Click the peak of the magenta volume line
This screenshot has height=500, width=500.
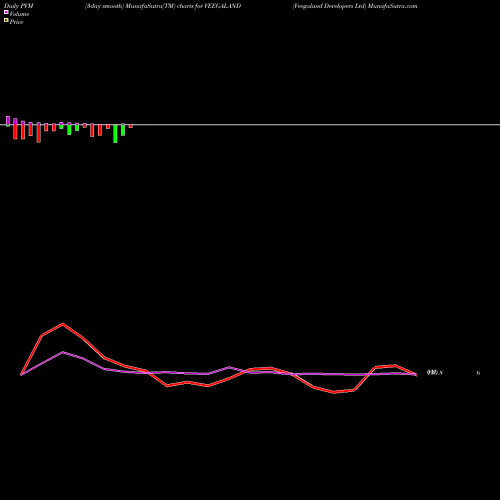pyautogui.click(x=63, y=352)
